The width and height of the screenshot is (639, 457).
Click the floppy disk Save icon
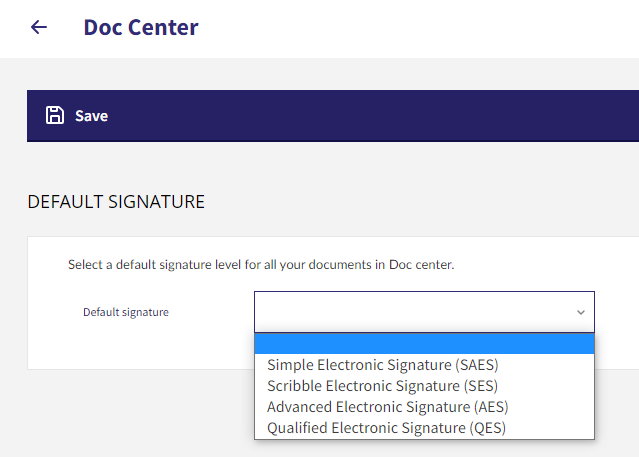point(55,115)
